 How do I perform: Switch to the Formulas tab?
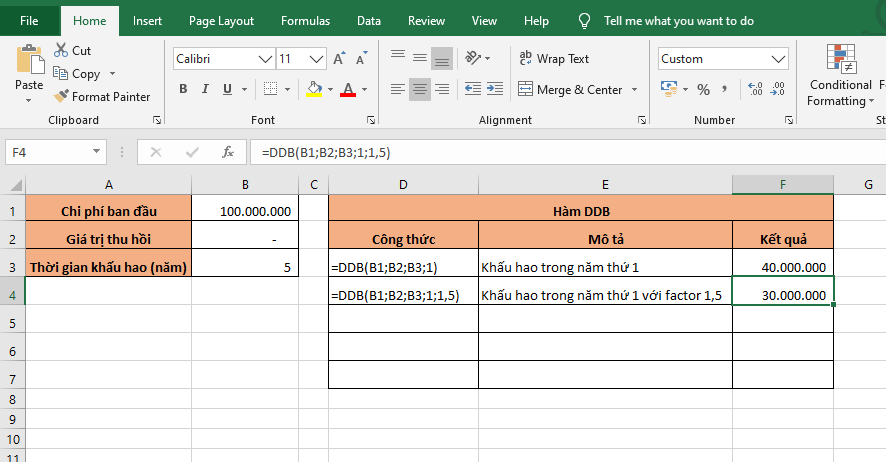(x=305, y=20)
